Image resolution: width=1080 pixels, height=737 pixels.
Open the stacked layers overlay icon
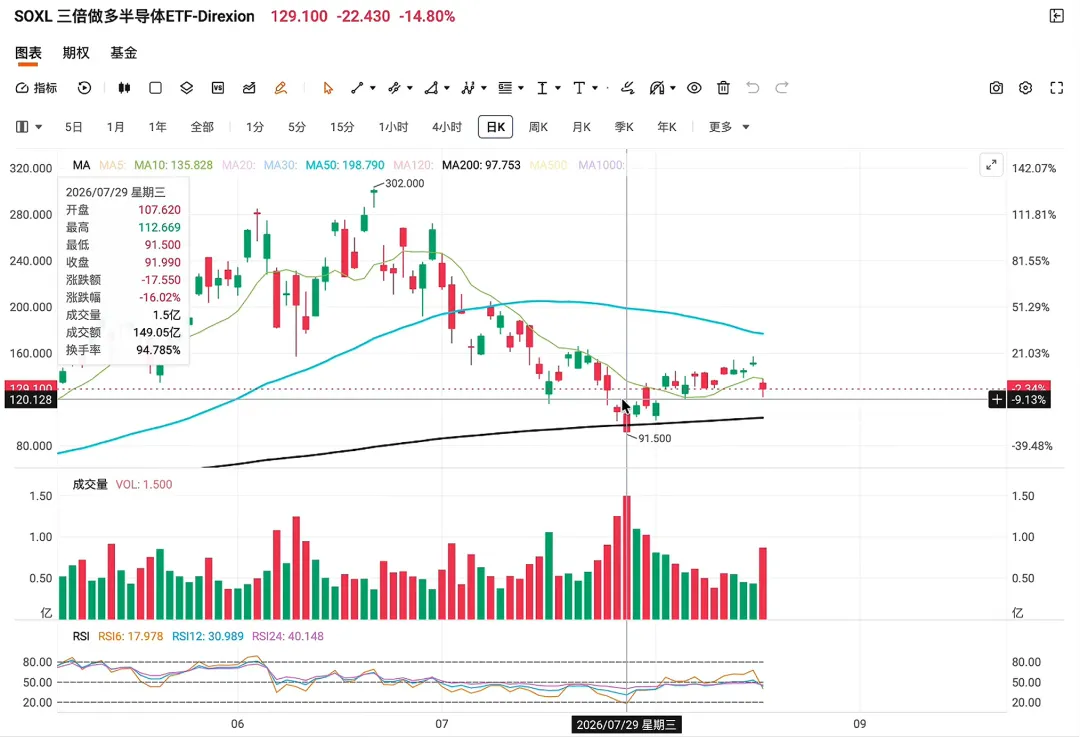click(x=187, y=87)
